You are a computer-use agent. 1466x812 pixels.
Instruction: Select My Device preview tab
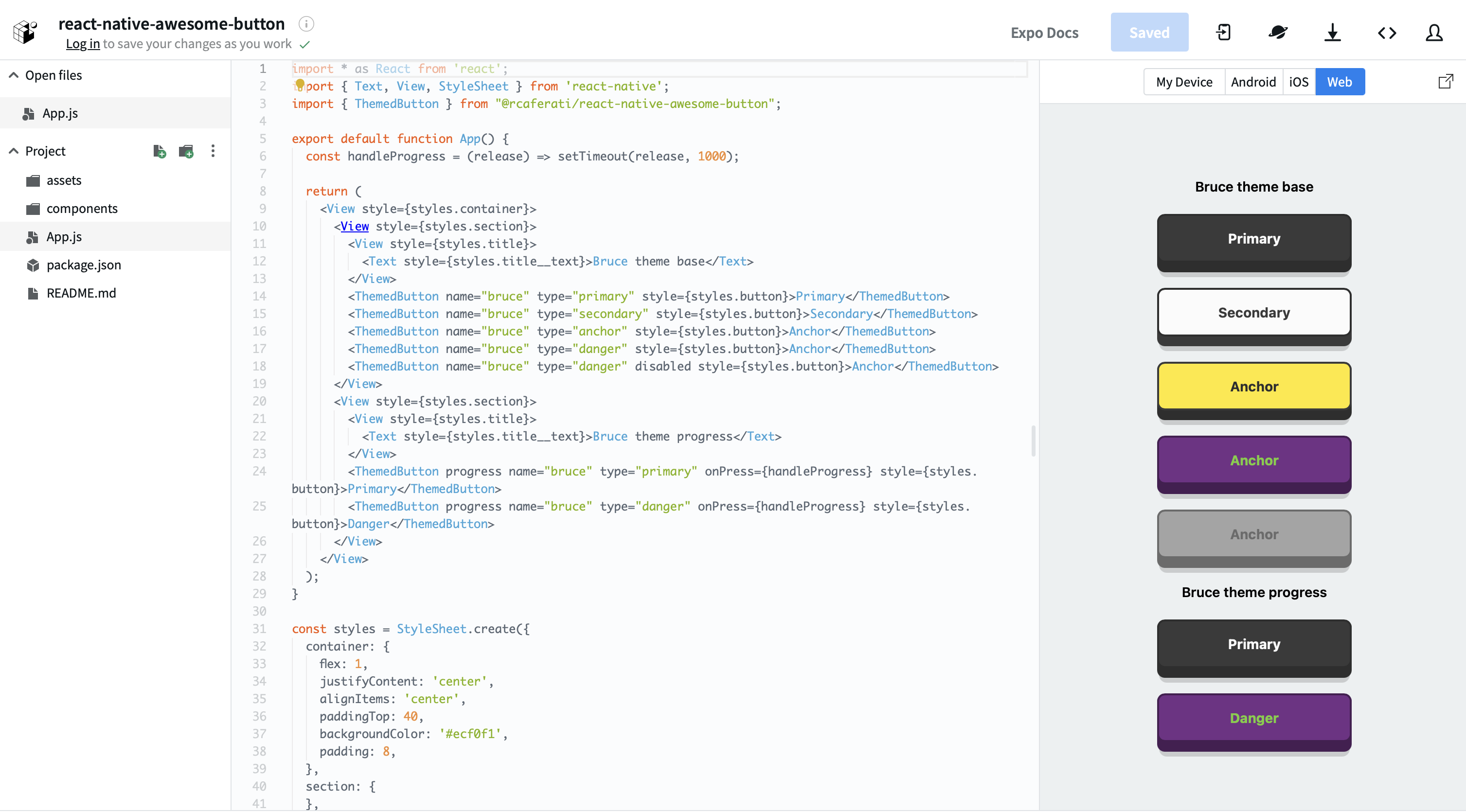pos(1184,82)
